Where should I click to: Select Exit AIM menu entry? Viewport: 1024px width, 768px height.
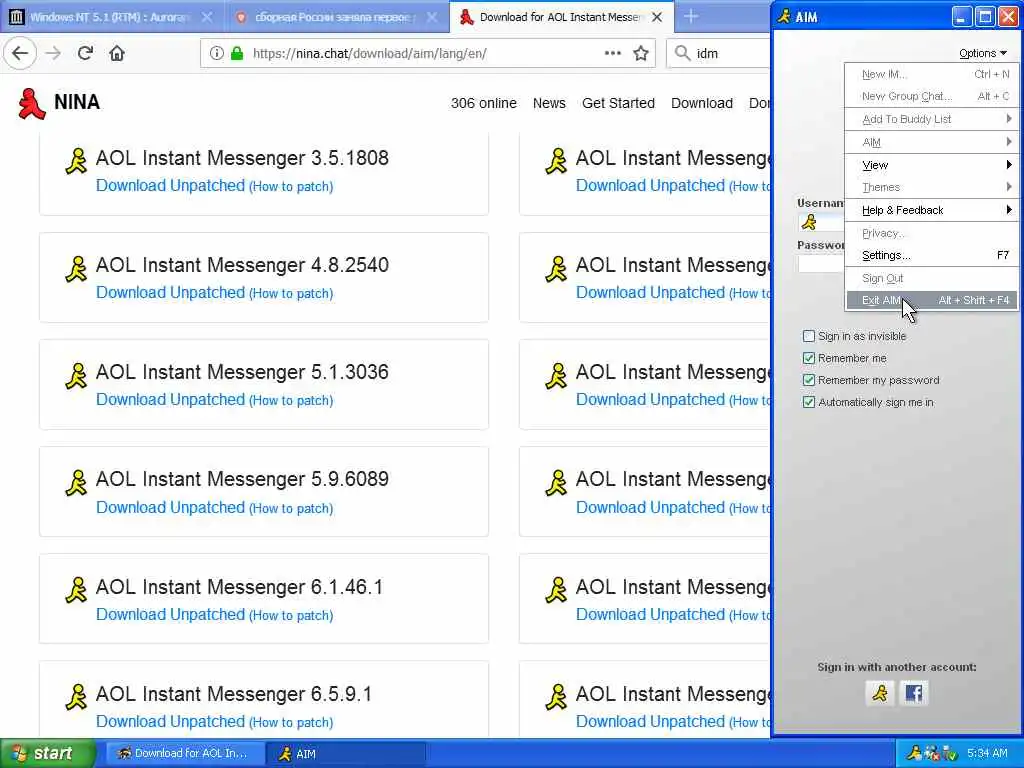(931, 300)
